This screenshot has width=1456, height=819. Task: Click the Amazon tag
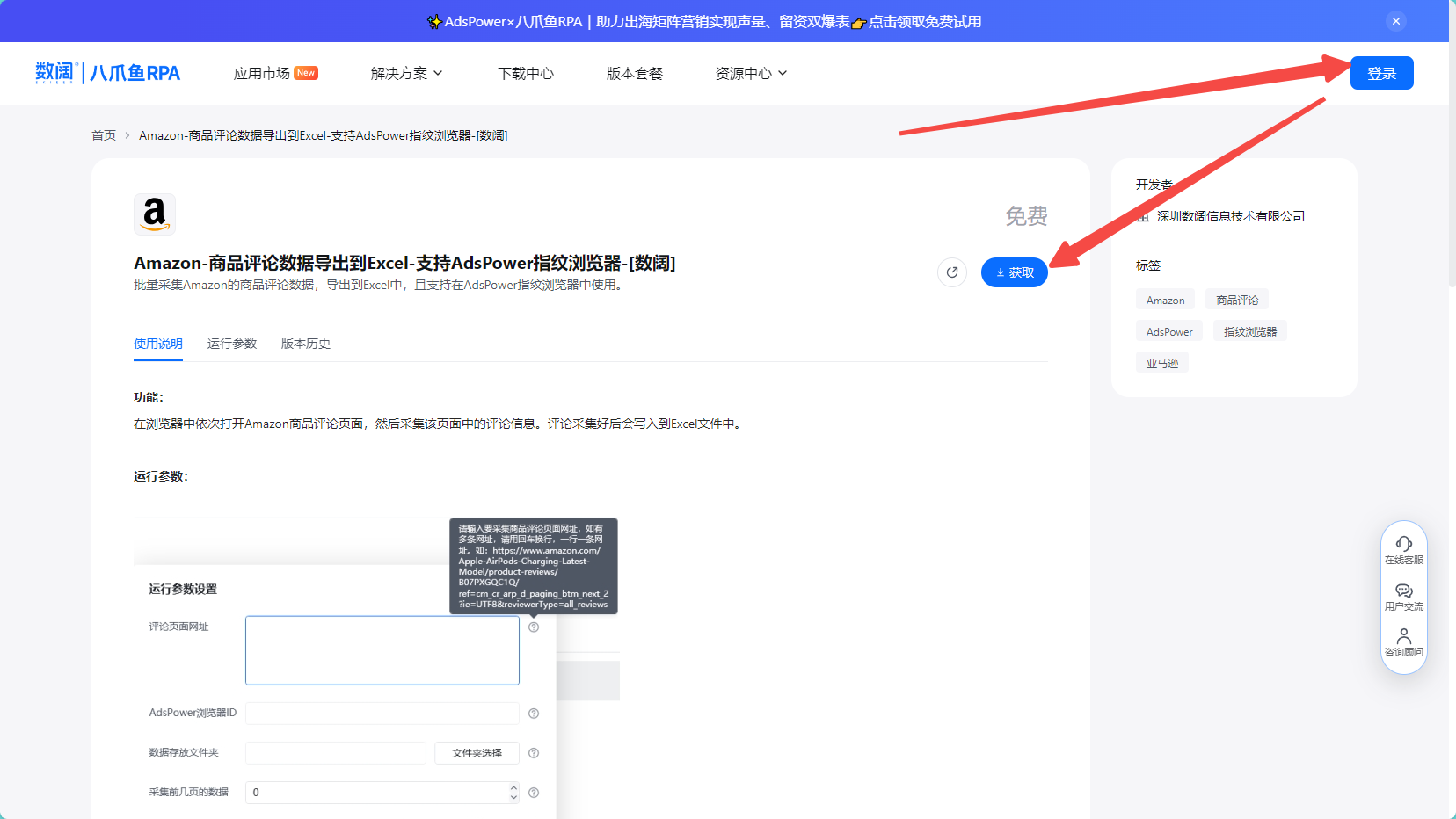coord(1166,300)
